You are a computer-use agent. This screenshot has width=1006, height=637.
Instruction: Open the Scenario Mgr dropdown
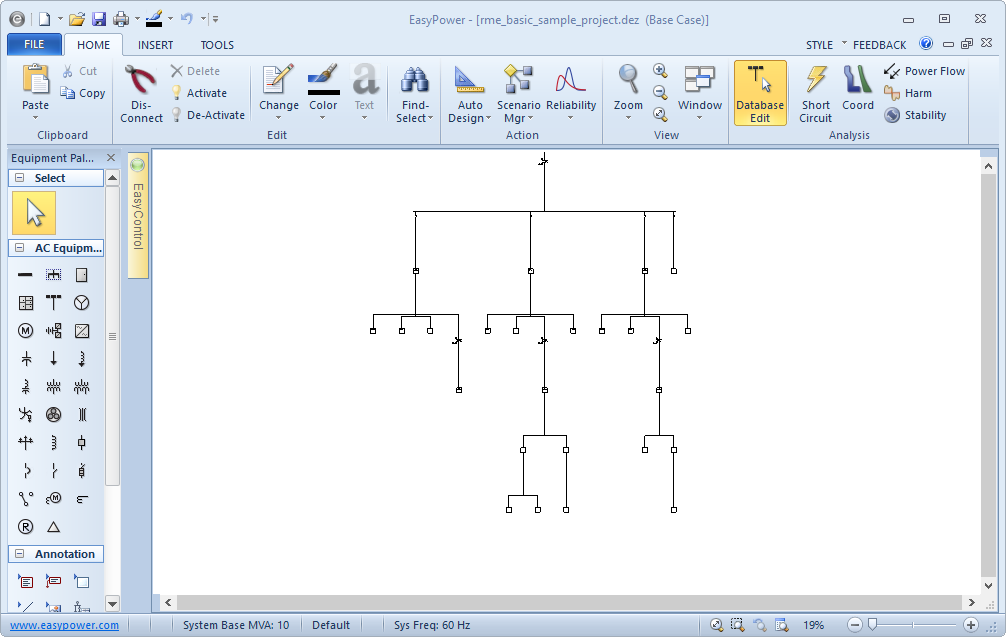518,93
